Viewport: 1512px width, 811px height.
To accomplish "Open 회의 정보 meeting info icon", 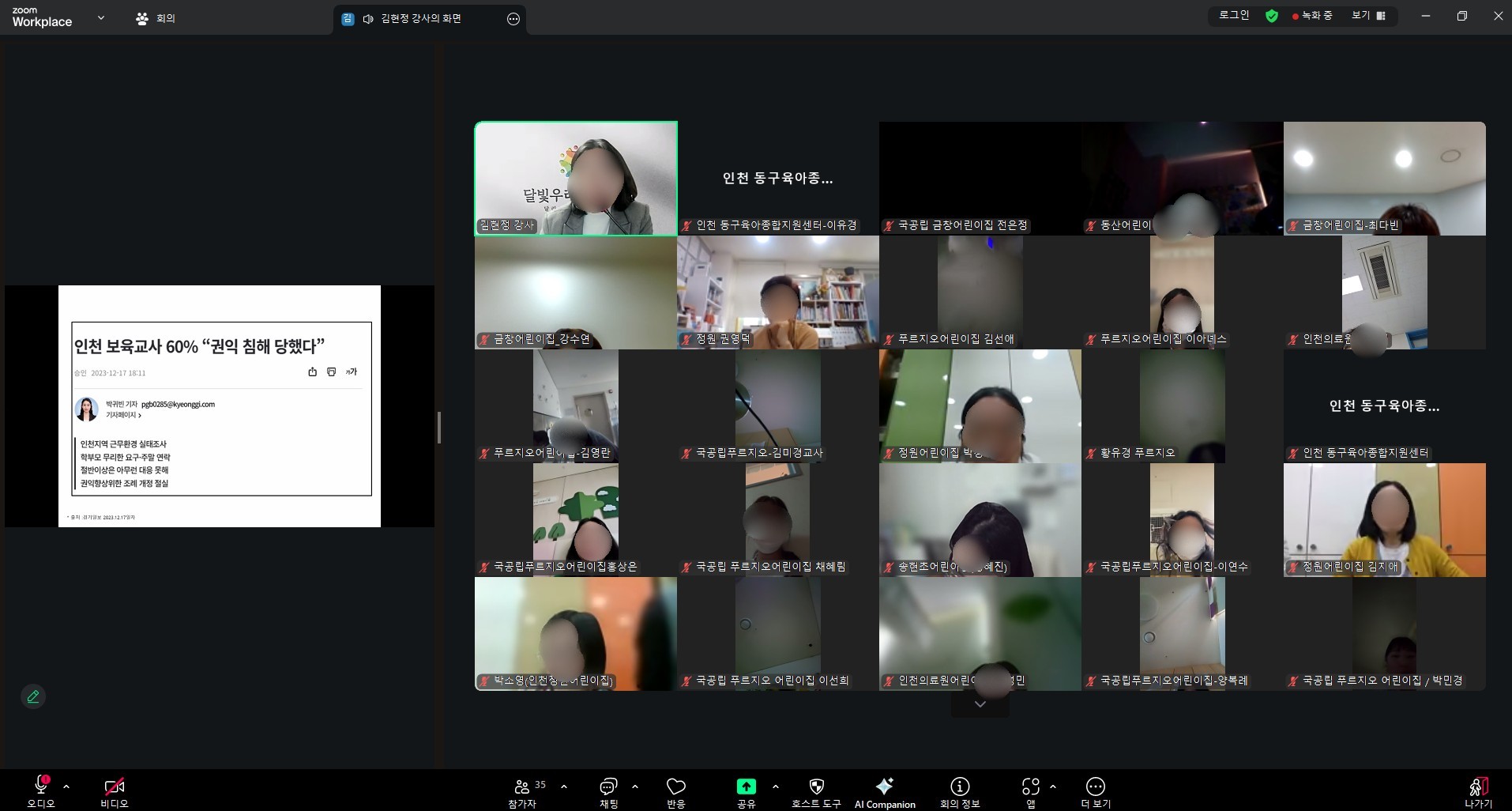I will (x=959, y=791).
